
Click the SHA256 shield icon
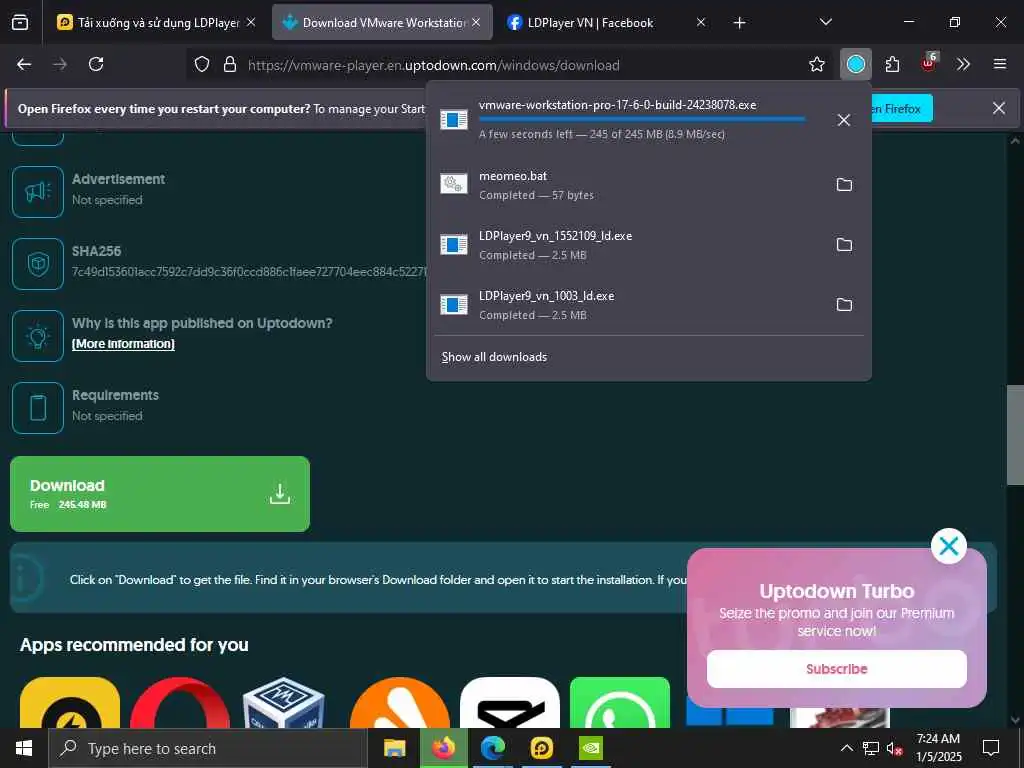pyautogui.click(x=38, y=264)
